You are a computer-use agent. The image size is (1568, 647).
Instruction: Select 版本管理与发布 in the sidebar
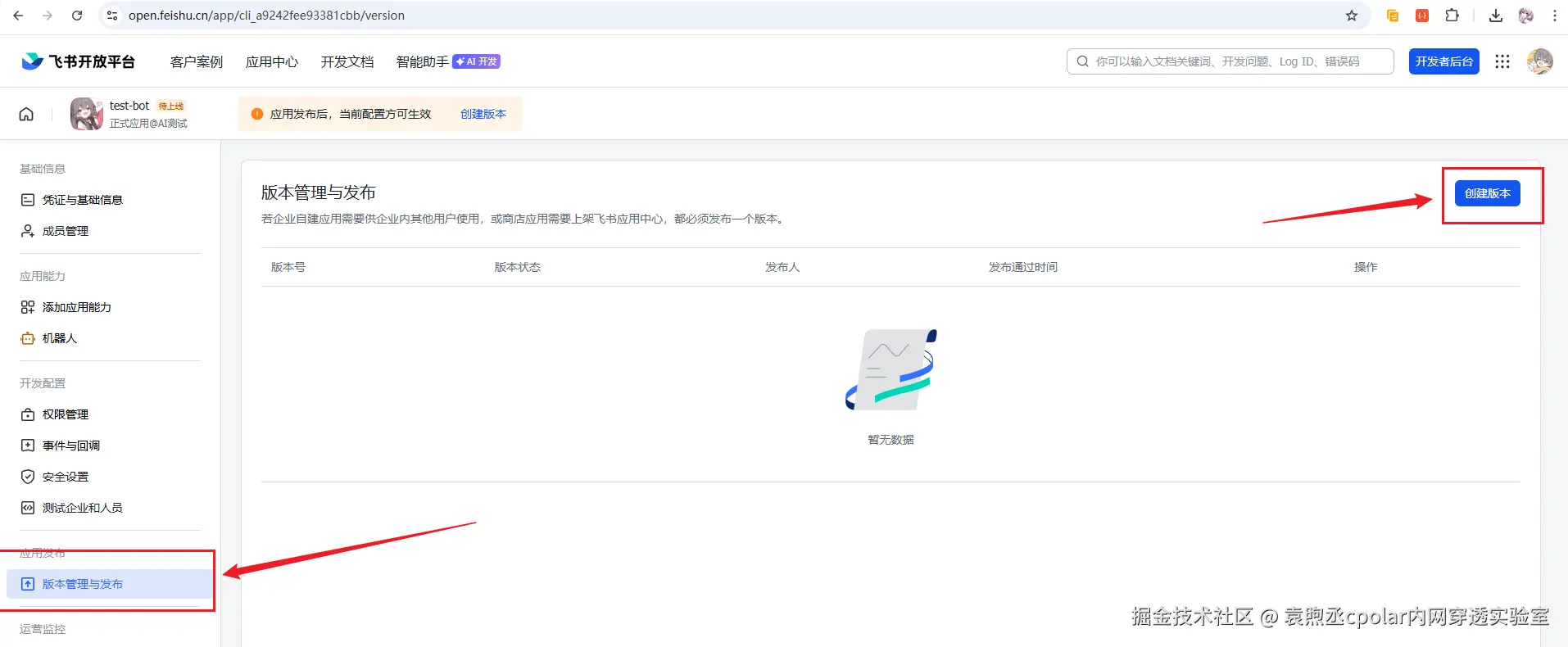coord(108,584)
